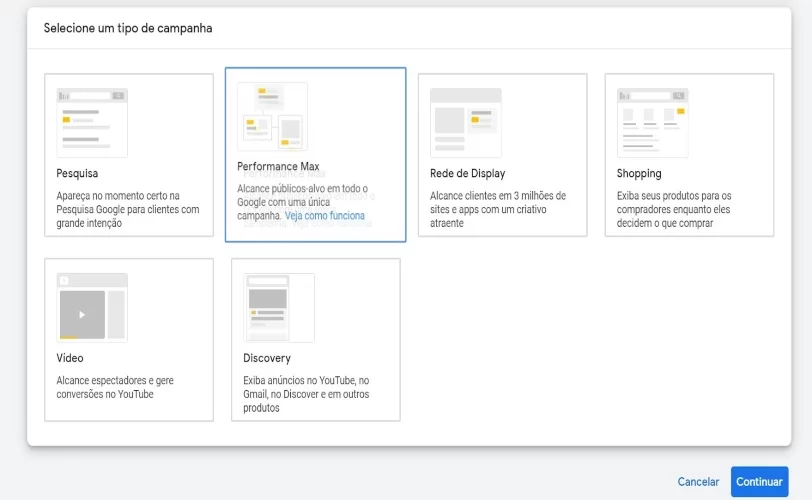Click the Performance Max illustration icon
812x500 pixels.
[272, 116]
